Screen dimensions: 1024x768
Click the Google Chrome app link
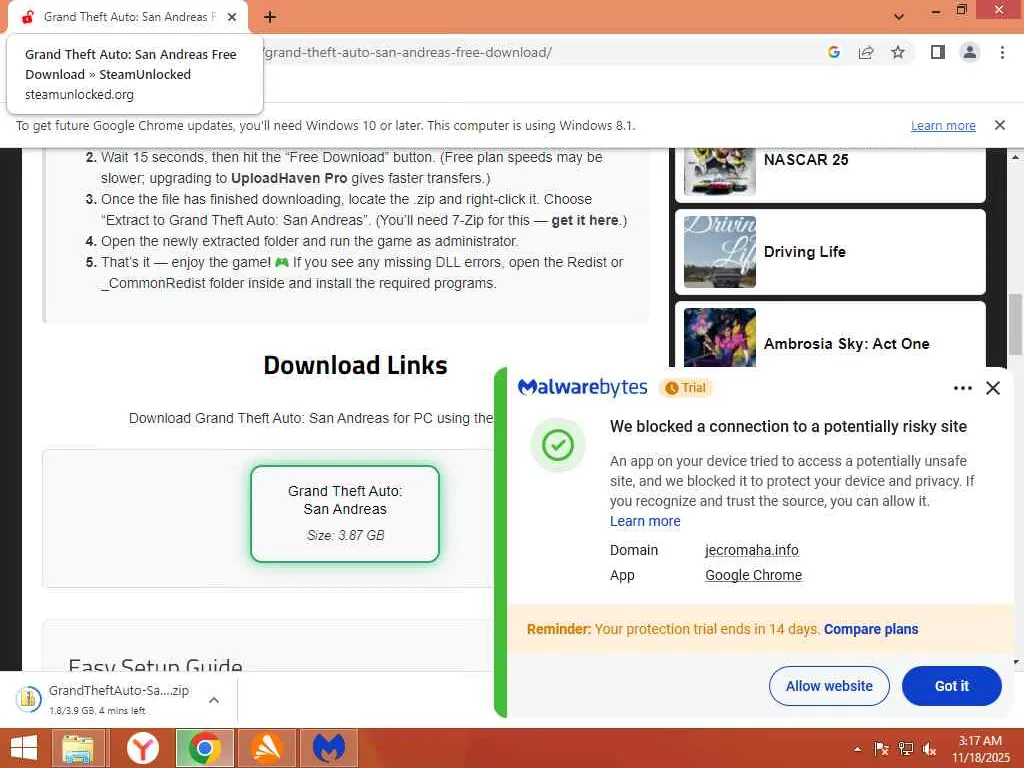(754, 575)
